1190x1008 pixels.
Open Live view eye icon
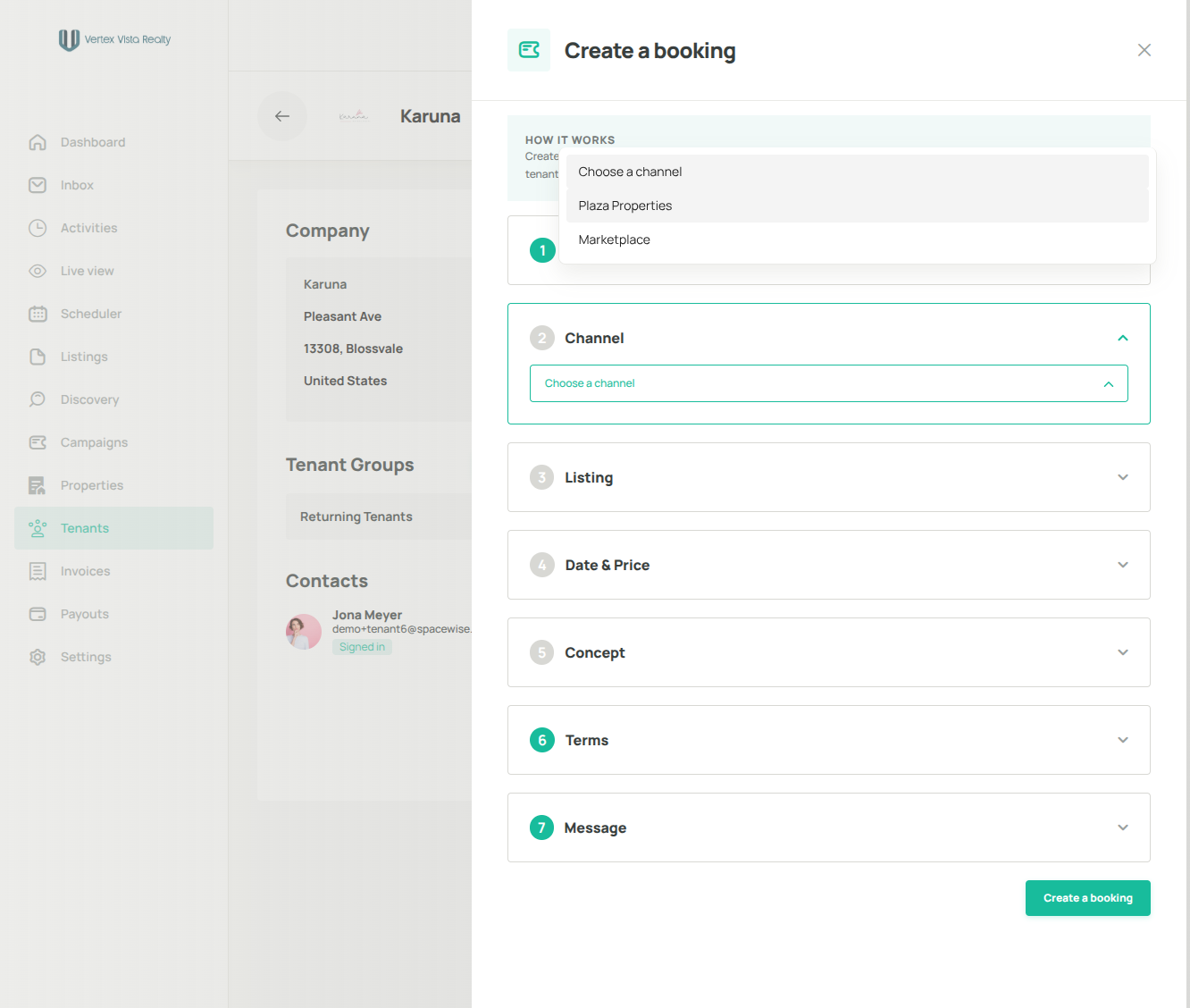point(38,271)
